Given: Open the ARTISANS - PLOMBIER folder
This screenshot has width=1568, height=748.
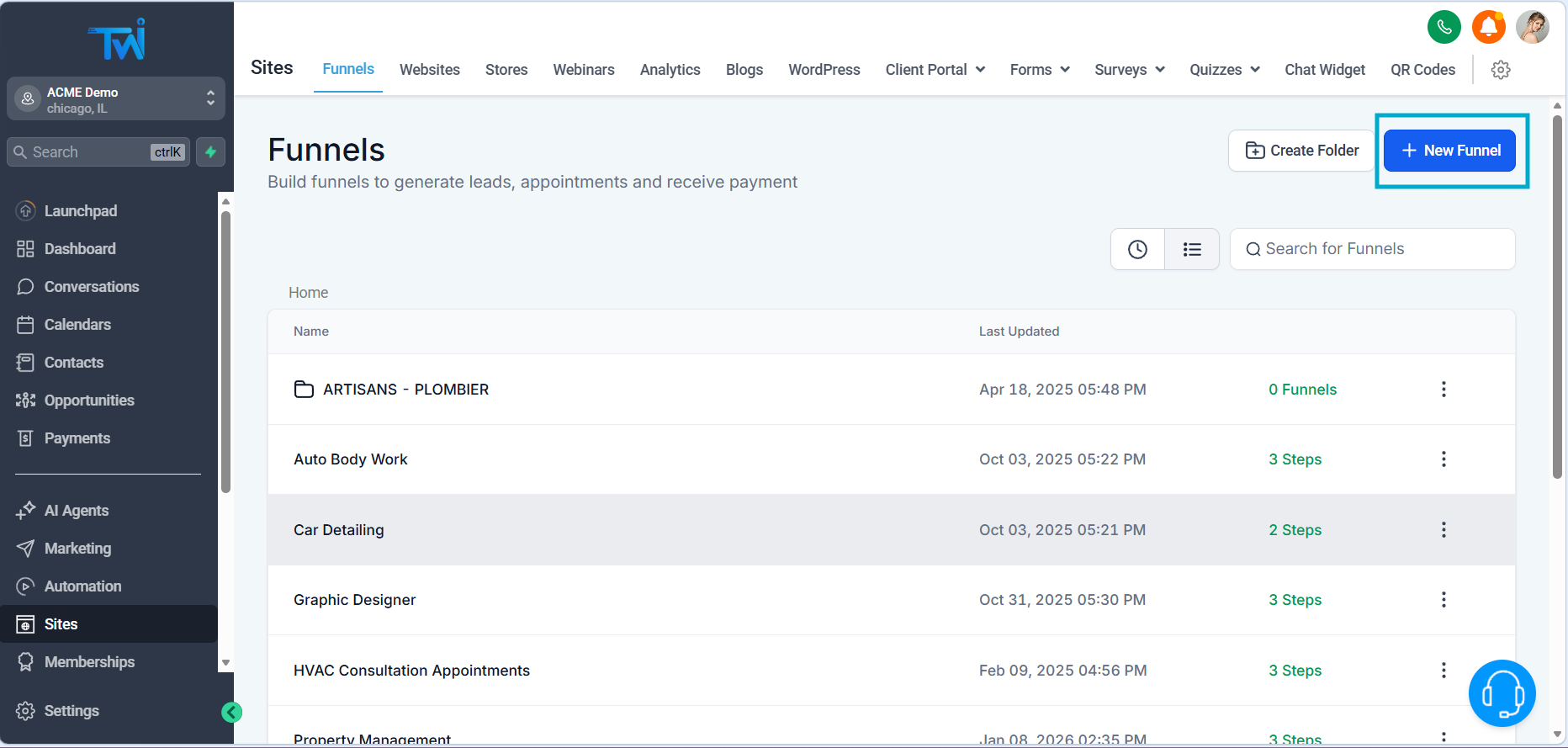Looking at the screenshot, I should coord(405,390).
